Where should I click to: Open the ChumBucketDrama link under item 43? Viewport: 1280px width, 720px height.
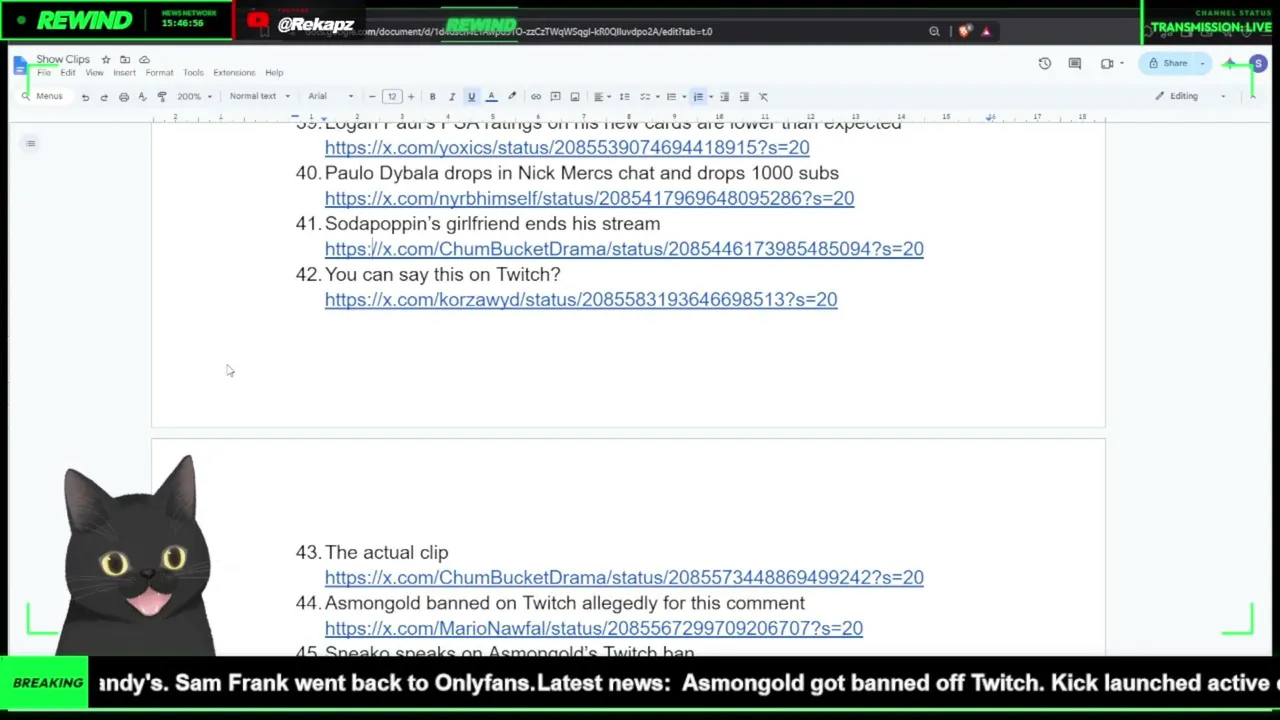624,578
